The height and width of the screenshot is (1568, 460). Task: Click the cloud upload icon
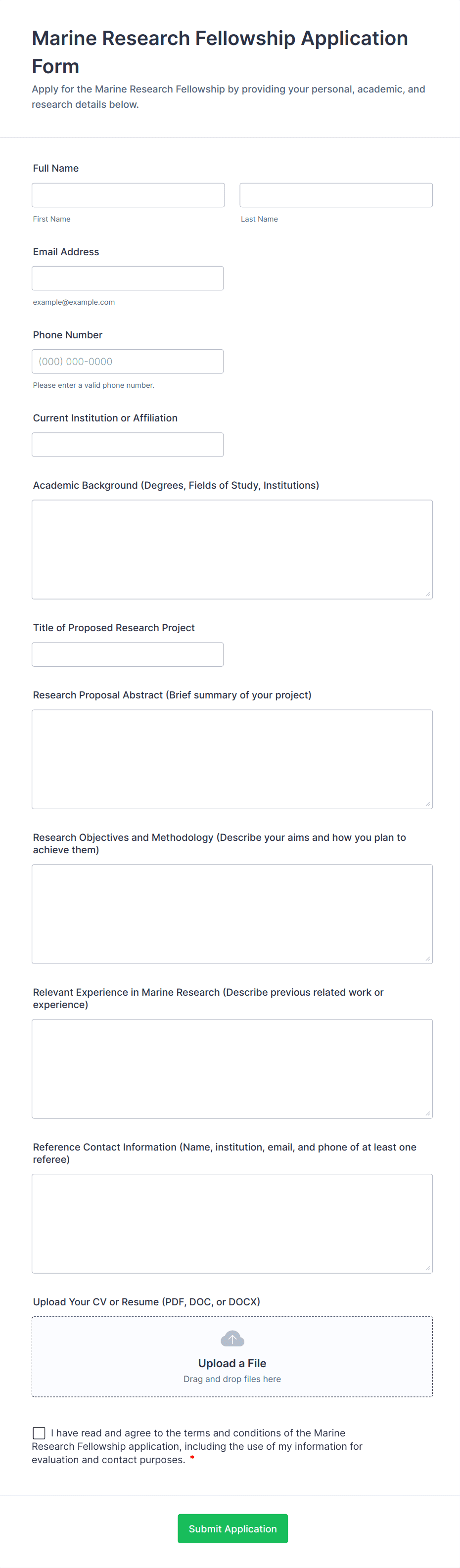pos(232,1338)
